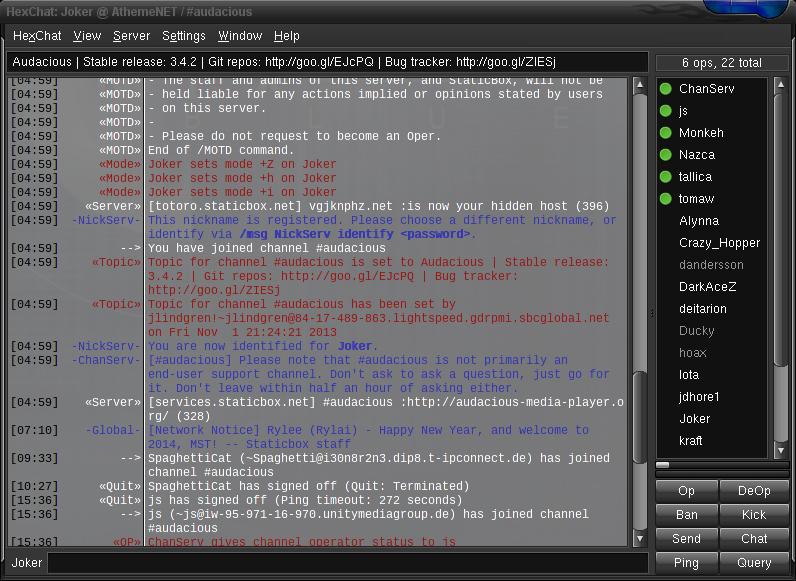Viewport: 796px width, 581px height.
Task: Click 'Joker sets mode +Z on Joker' line
Action: pos(242,165)
